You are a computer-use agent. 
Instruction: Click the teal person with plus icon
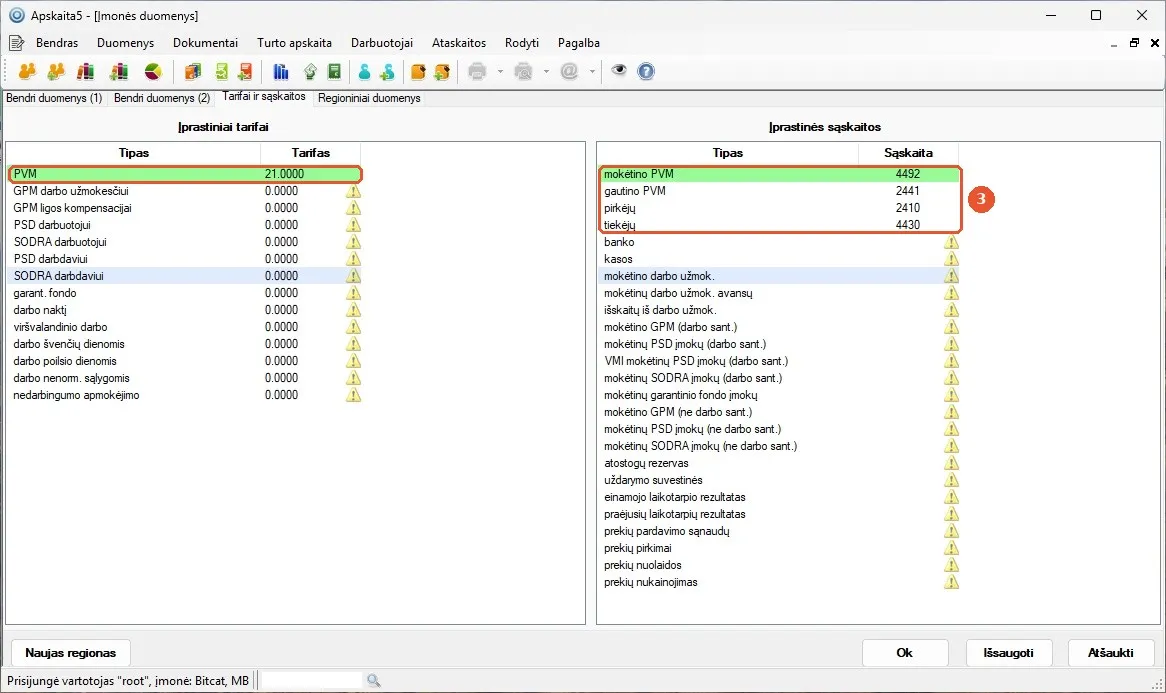tap(387, 71)
